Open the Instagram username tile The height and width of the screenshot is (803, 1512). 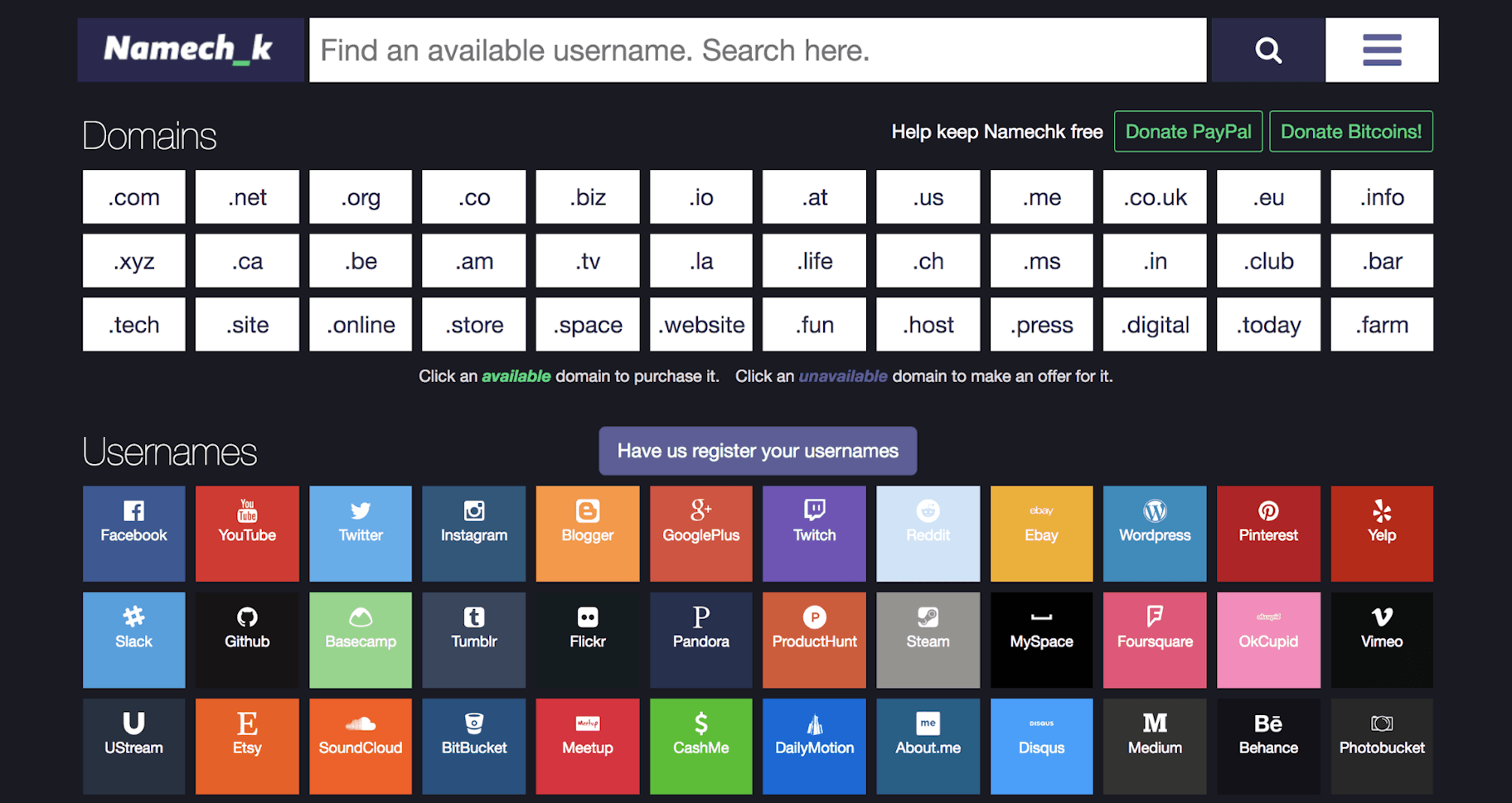pos(473,533)
